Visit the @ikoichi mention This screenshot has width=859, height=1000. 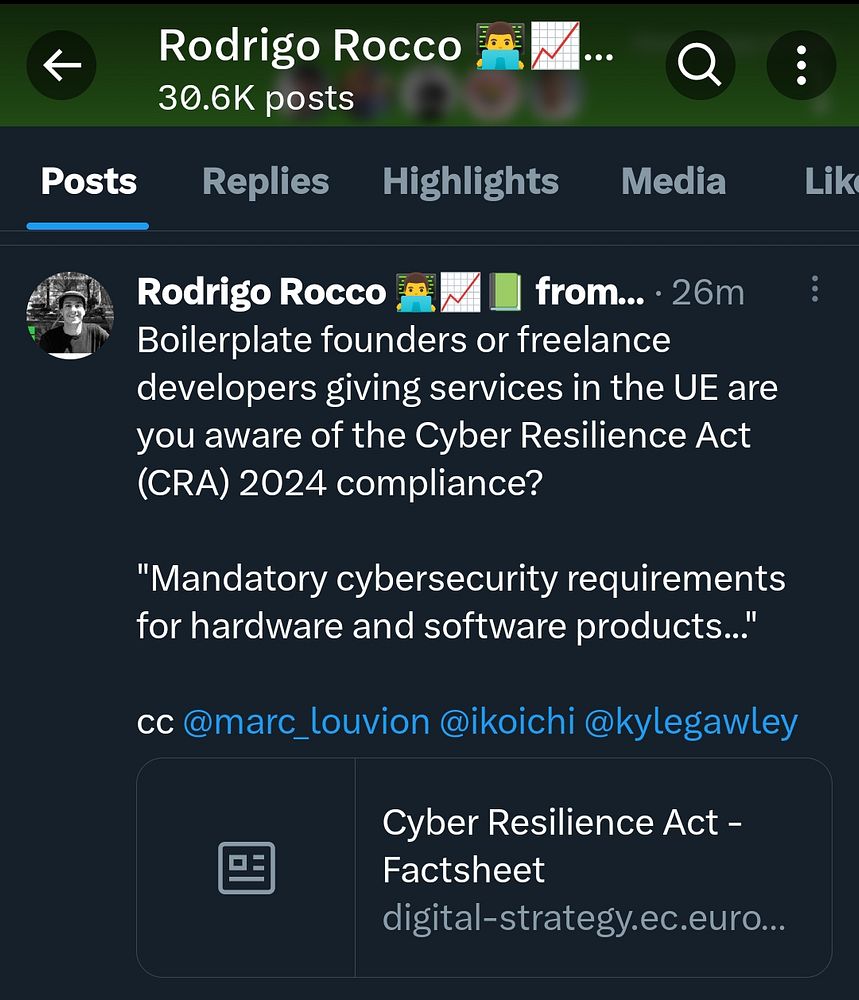[x=506, y=721]
